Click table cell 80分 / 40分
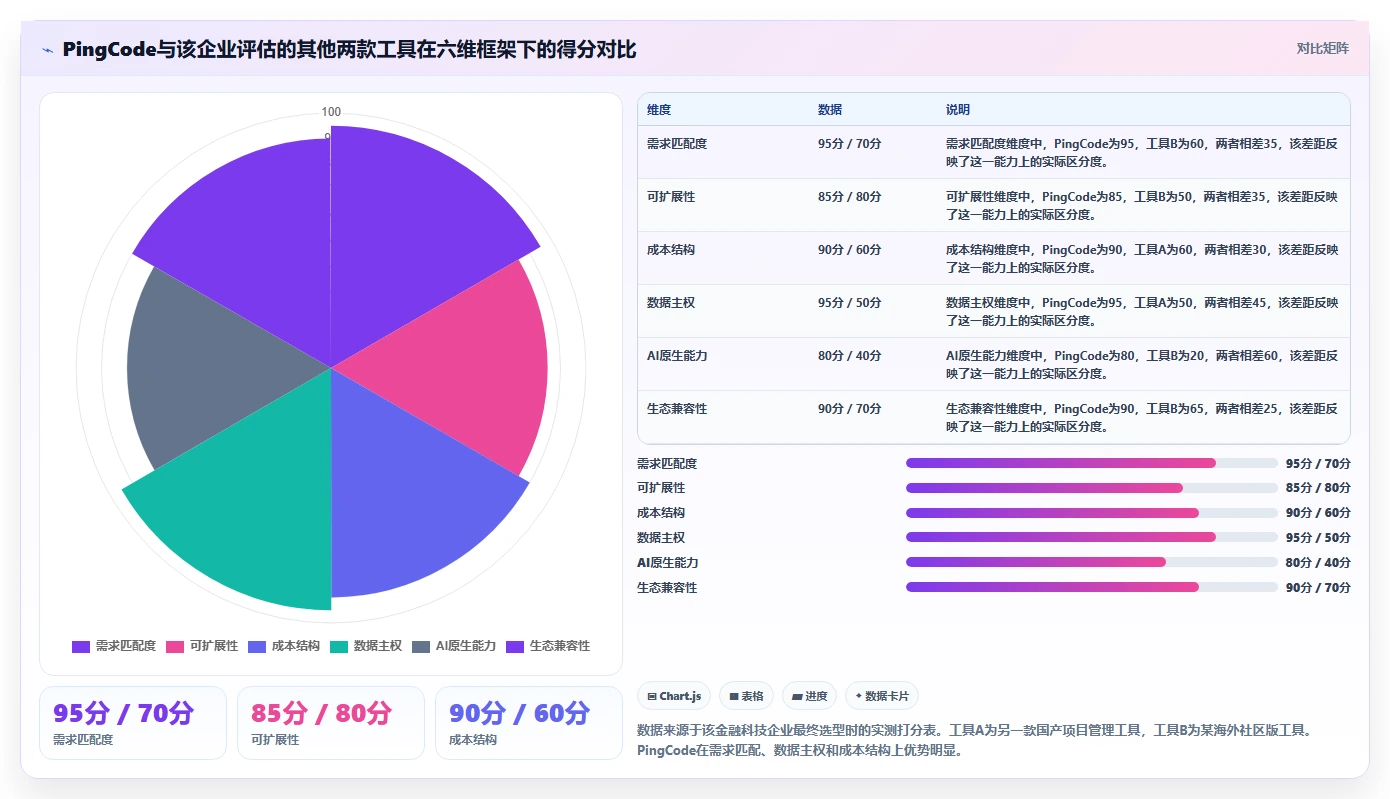 (x=850, y=356)
